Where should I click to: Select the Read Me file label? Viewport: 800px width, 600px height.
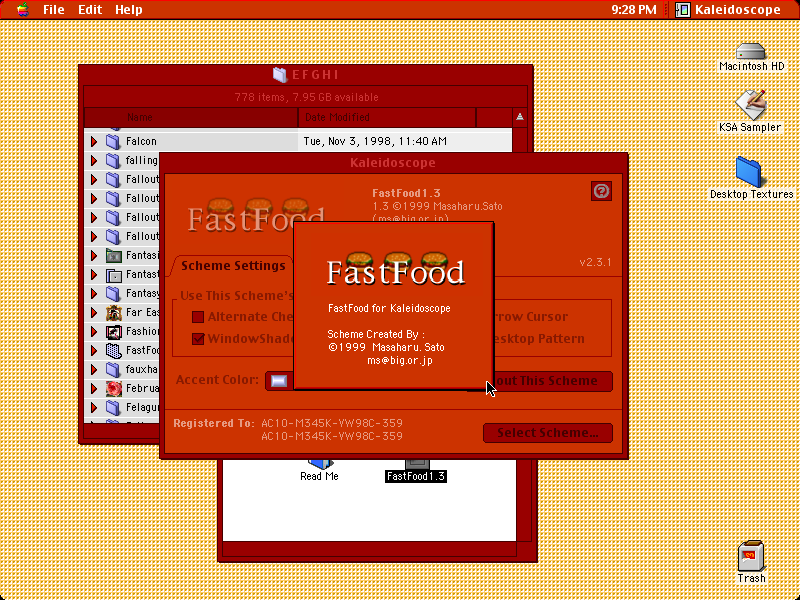[x=319, y=477]
